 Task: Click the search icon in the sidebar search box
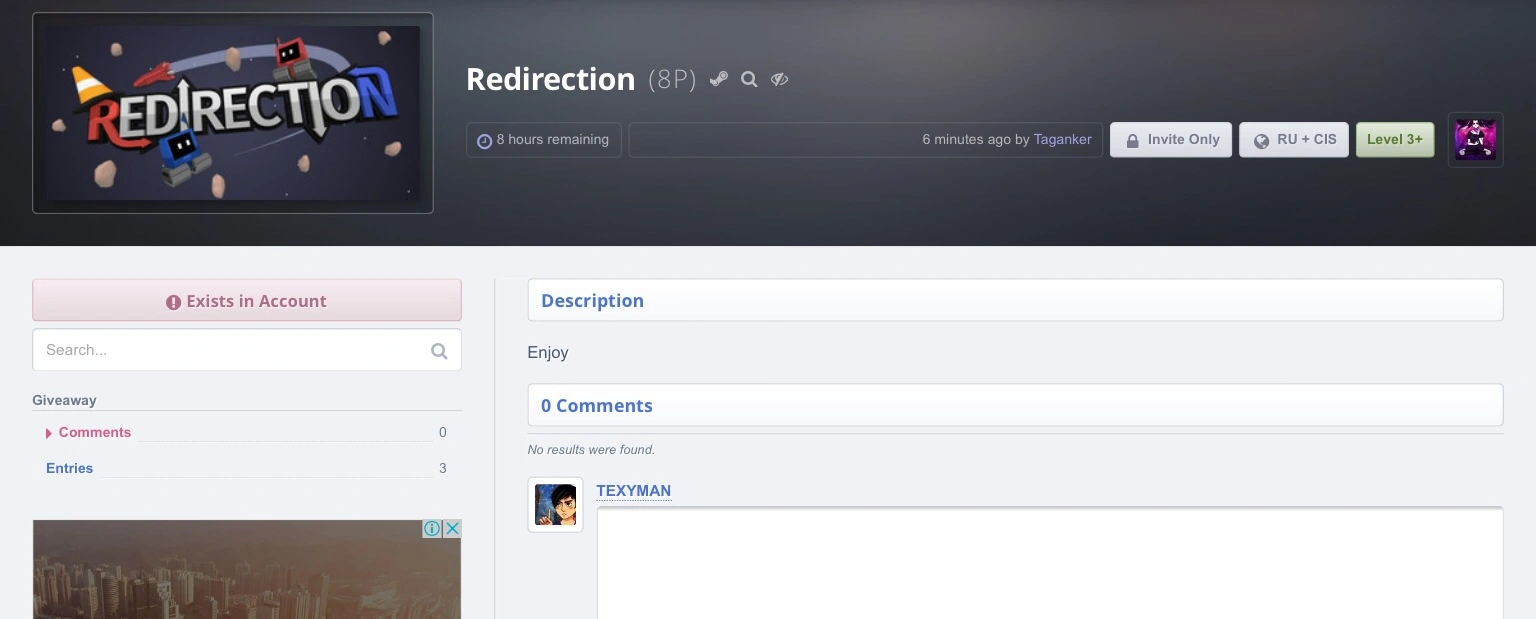tap(439, 350)
